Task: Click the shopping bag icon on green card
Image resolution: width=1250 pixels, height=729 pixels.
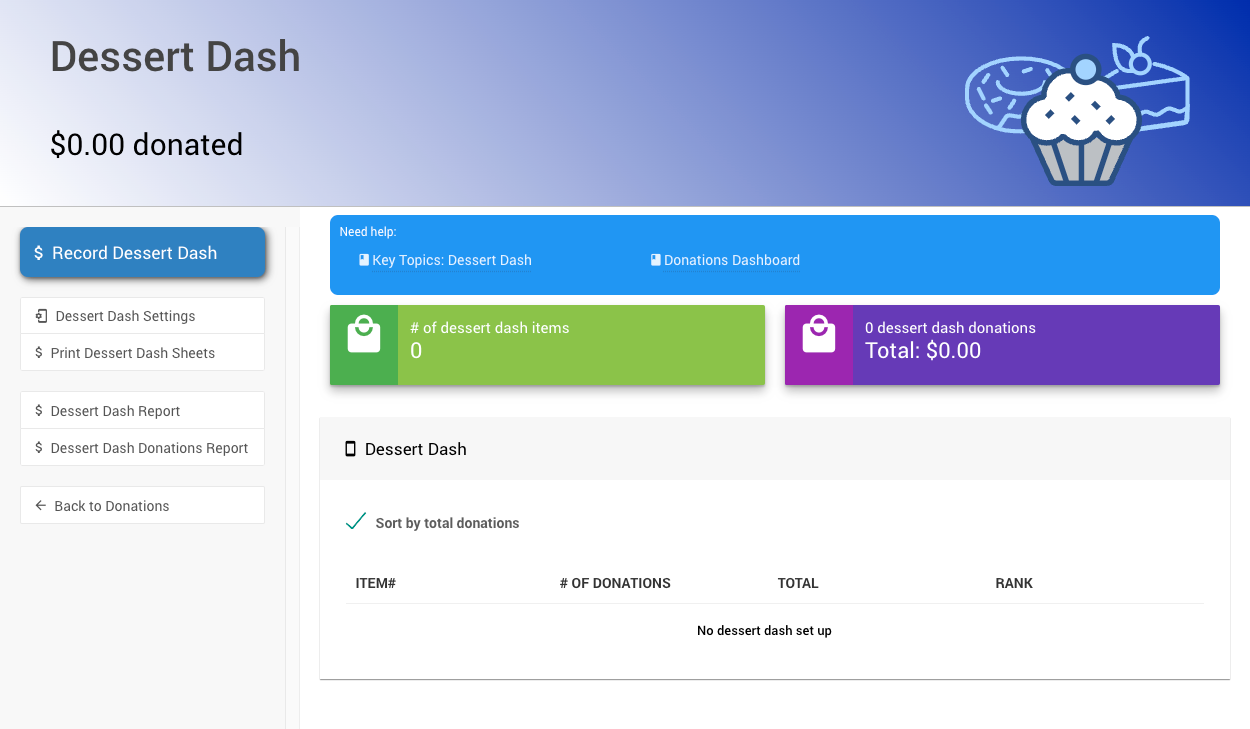Action: click(364, 335)
